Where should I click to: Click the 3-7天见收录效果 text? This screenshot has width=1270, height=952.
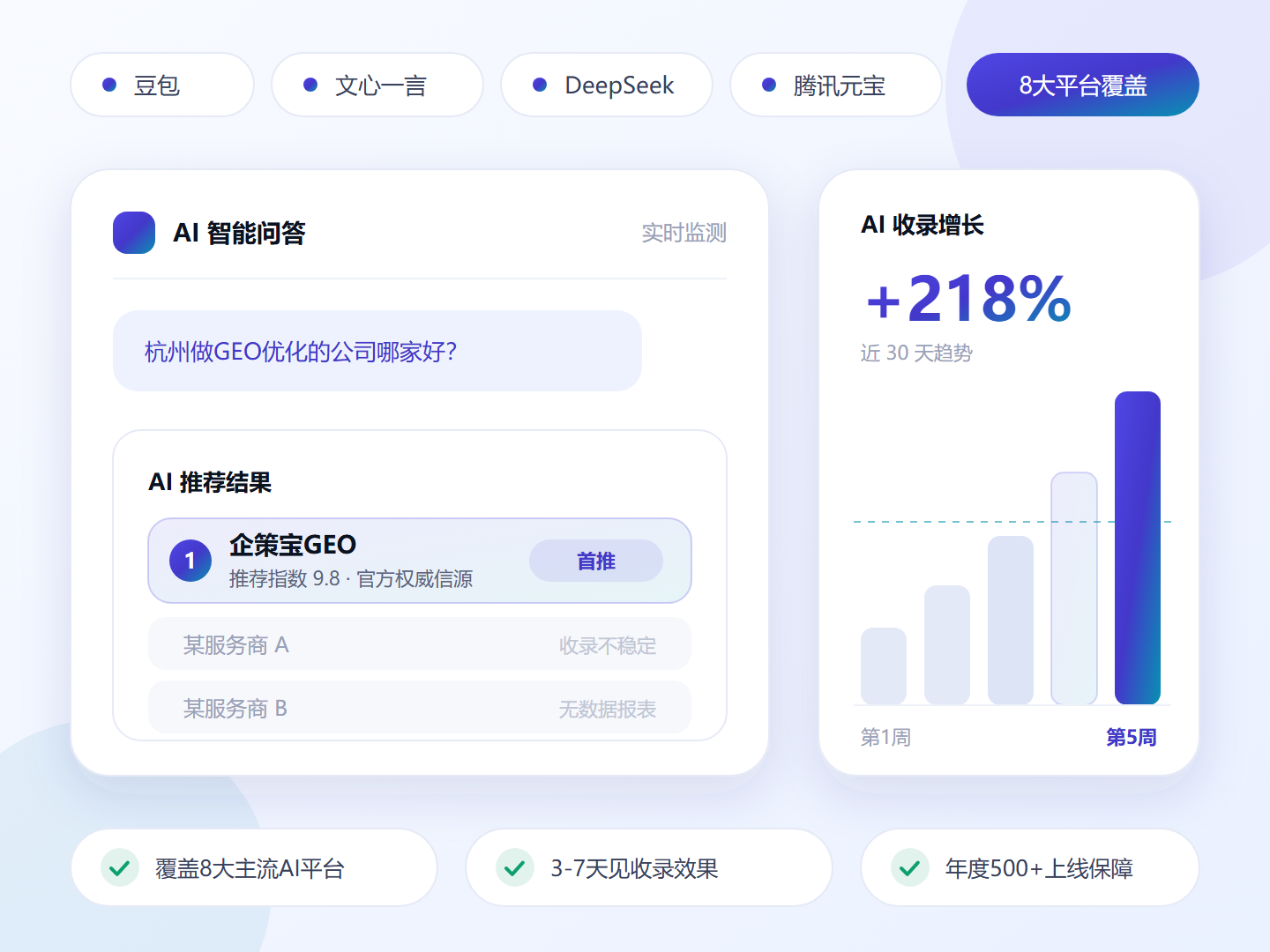[x=635, y=868]
